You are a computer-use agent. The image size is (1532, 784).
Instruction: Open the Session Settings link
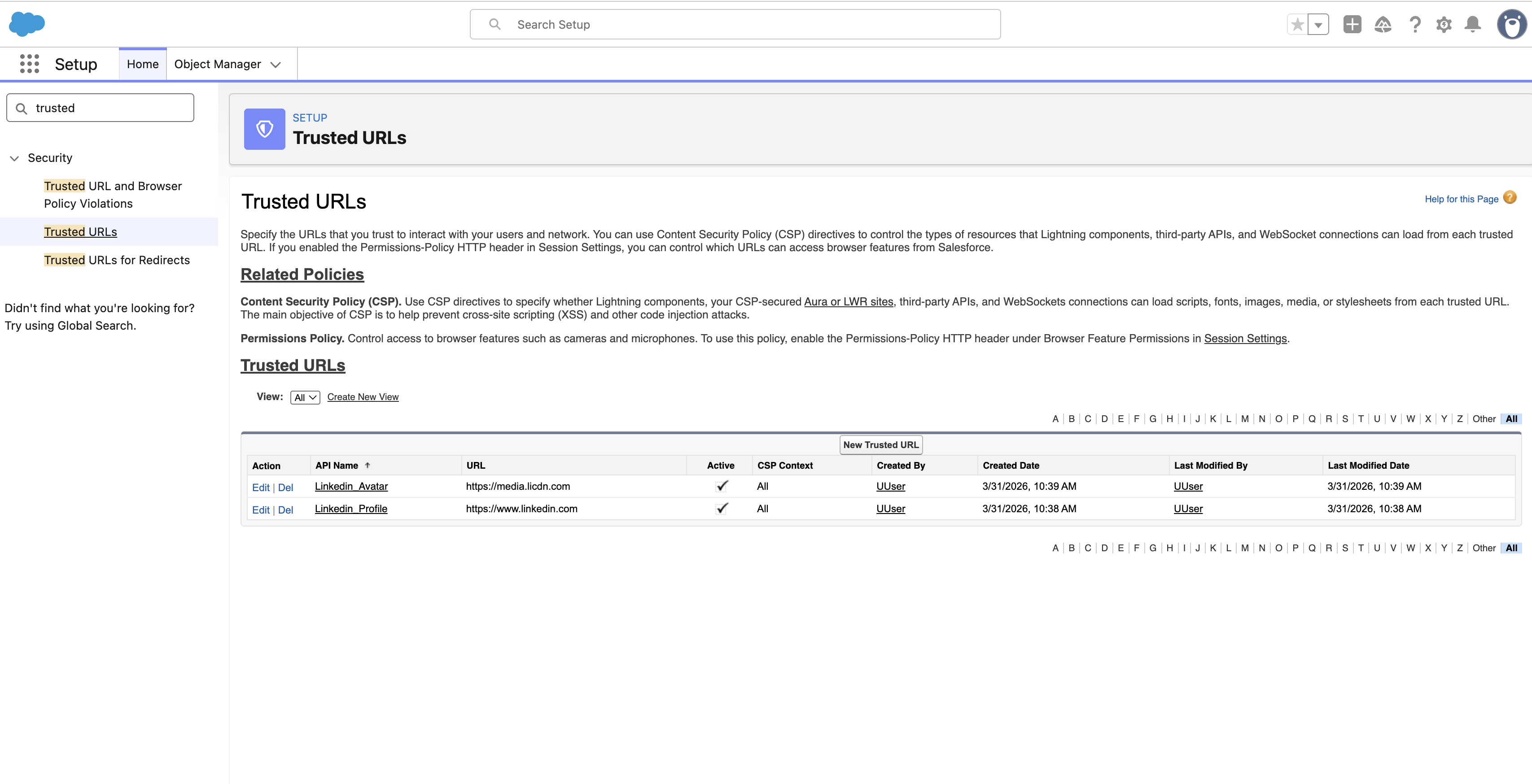tap(1245, 338)
